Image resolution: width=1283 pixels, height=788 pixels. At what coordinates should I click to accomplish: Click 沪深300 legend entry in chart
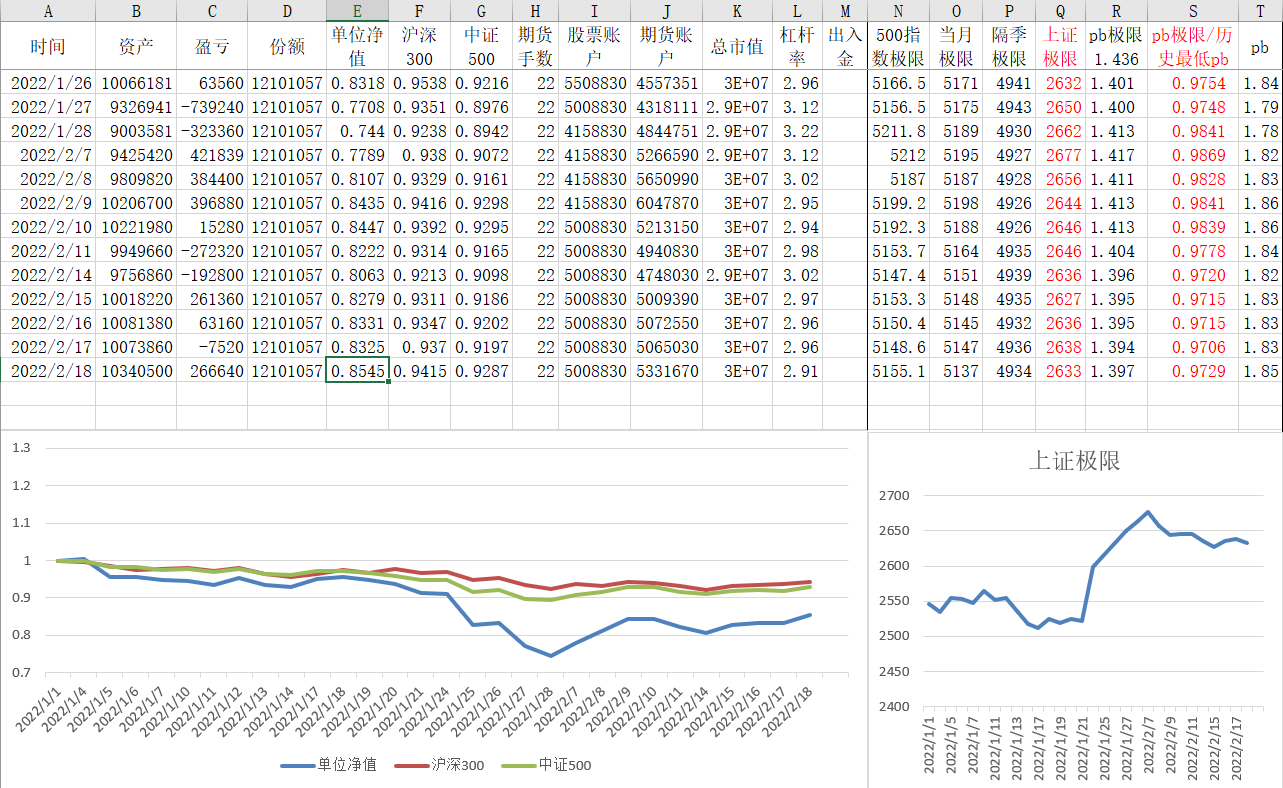tap(440, 765)
